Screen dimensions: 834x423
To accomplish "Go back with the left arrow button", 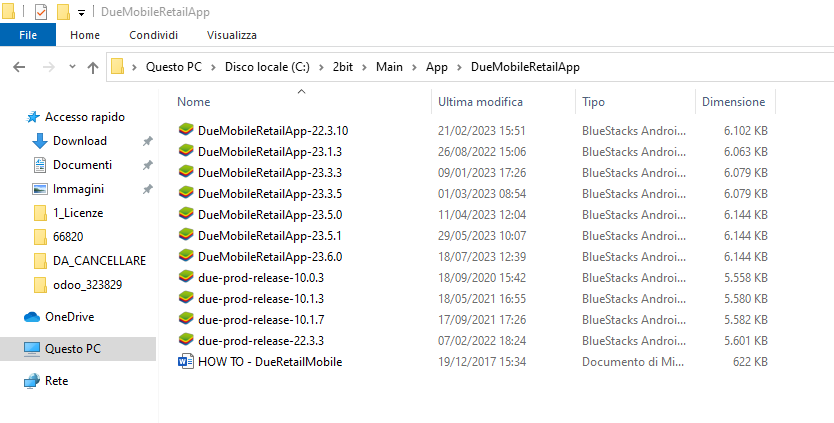I will (19, 67).
